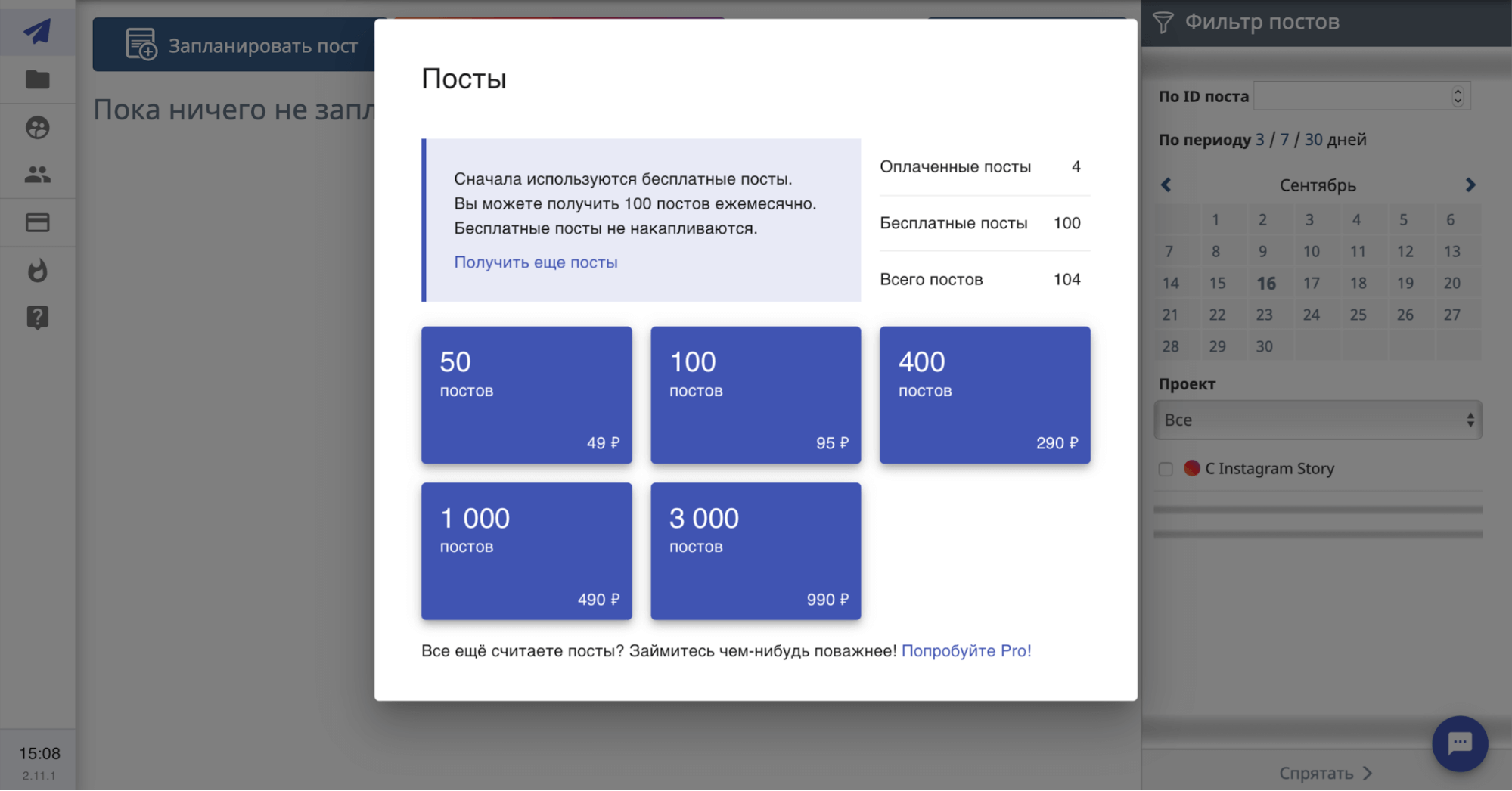Click the red Instagram Story color dot
The image size is (1512, 791).
1192,468
